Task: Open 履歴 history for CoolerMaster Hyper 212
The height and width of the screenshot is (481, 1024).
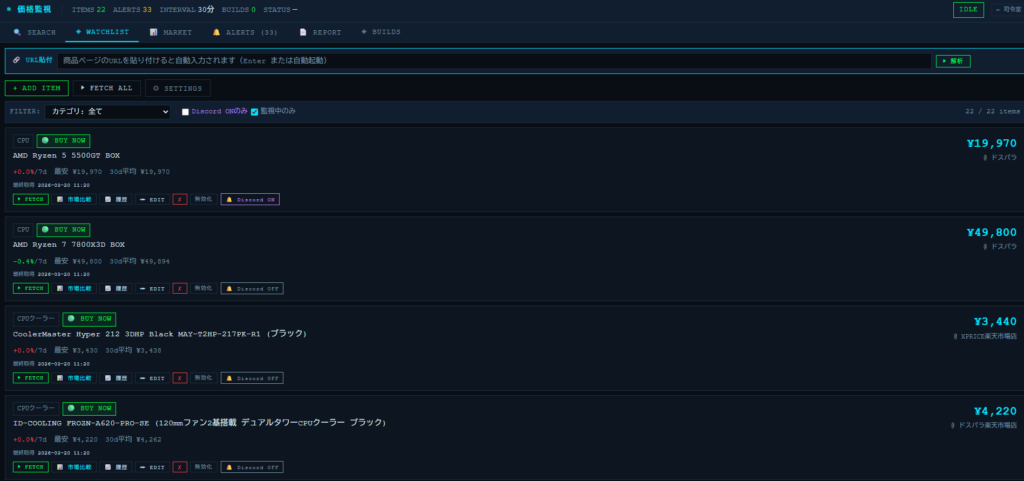Action: pos(116,378)
